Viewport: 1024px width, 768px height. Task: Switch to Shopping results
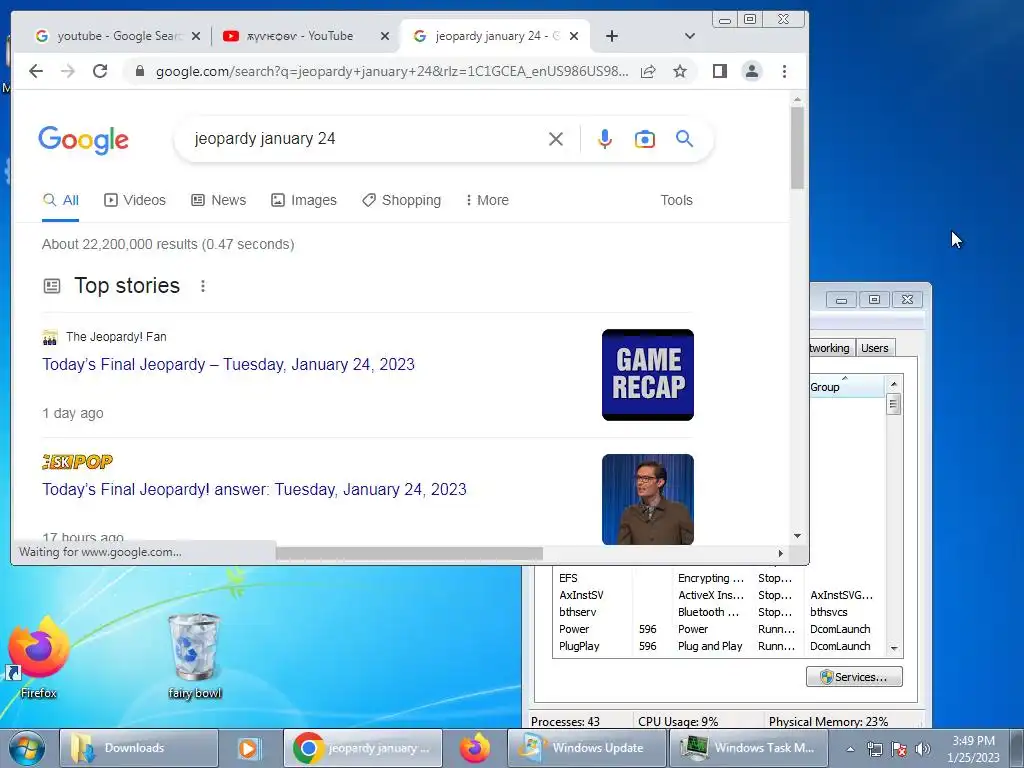[x=401, y=200]
